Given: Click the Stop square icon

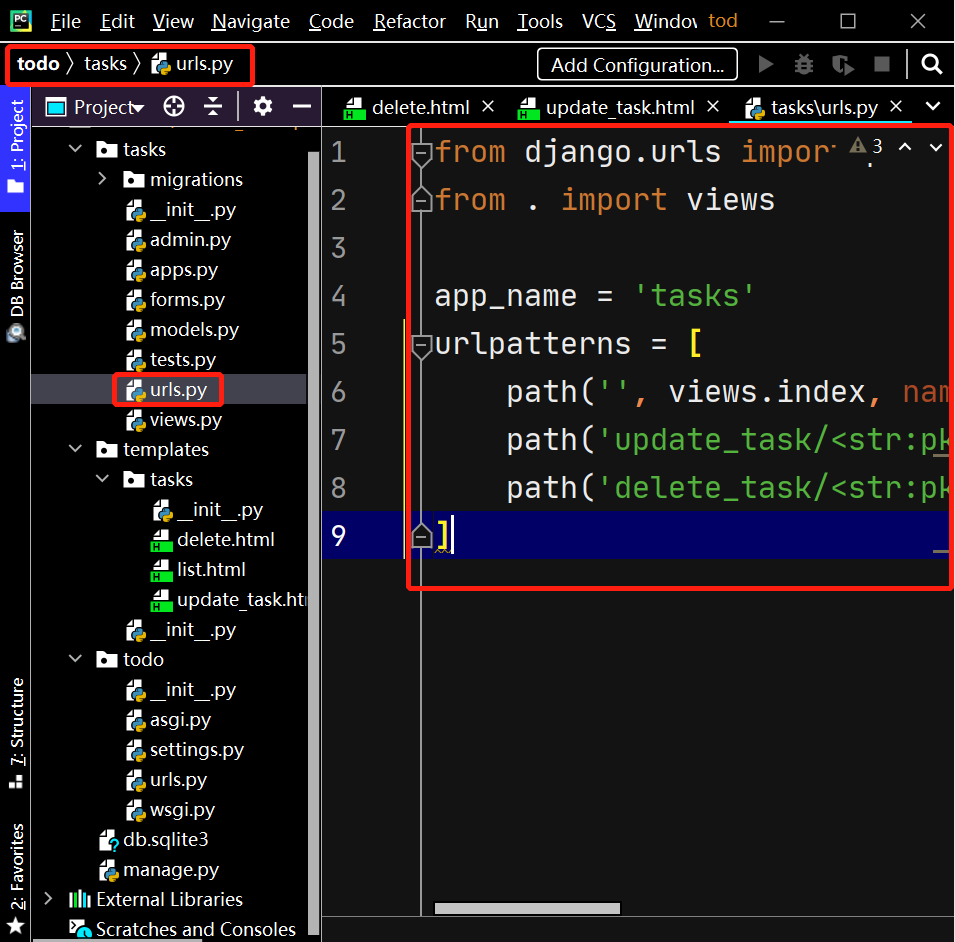Looking at the screenshot, I should 881,64.
